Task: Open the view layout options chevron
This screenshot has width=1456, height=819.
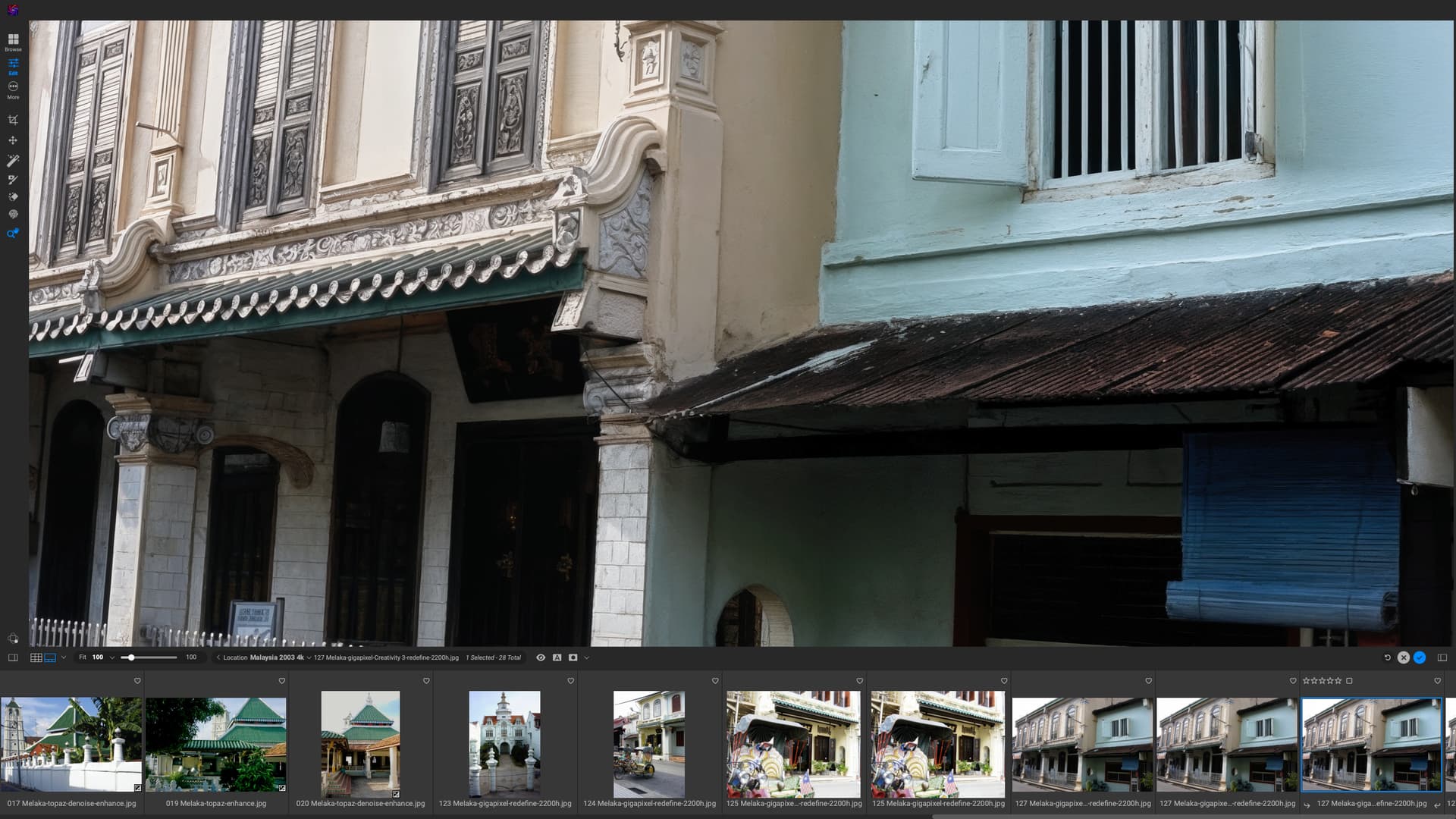Action: click(64, 657)
